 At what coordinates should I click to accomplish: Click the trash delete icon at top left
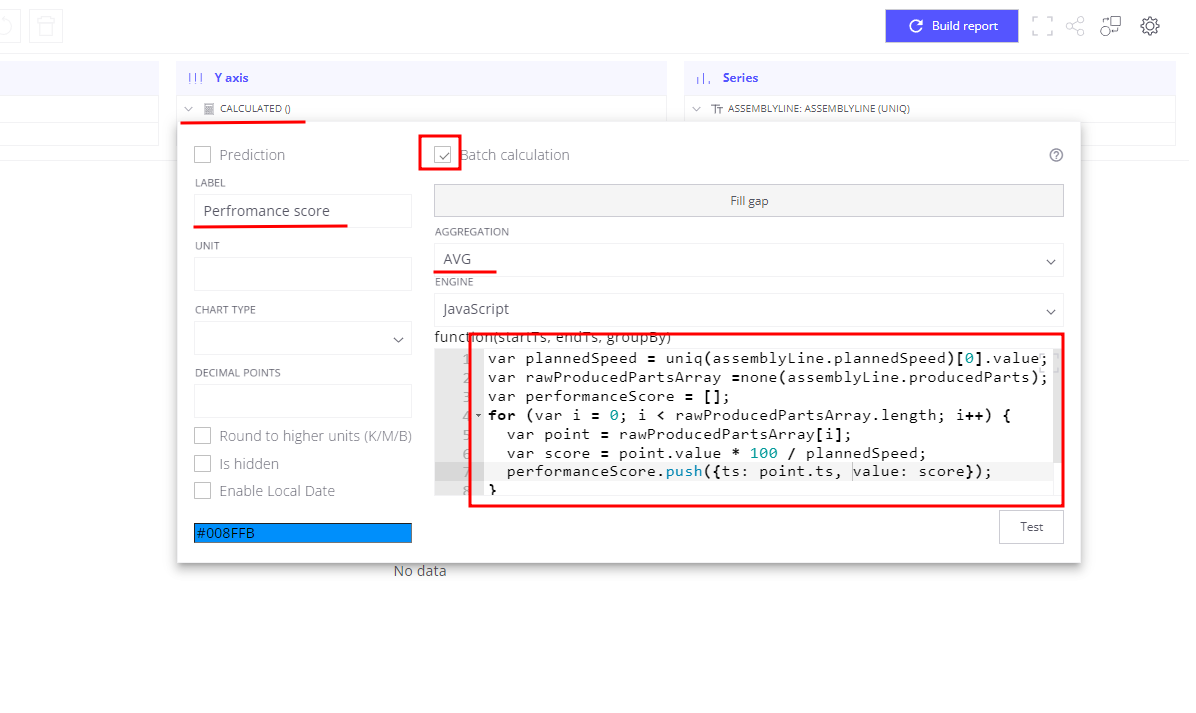[46, 26]
